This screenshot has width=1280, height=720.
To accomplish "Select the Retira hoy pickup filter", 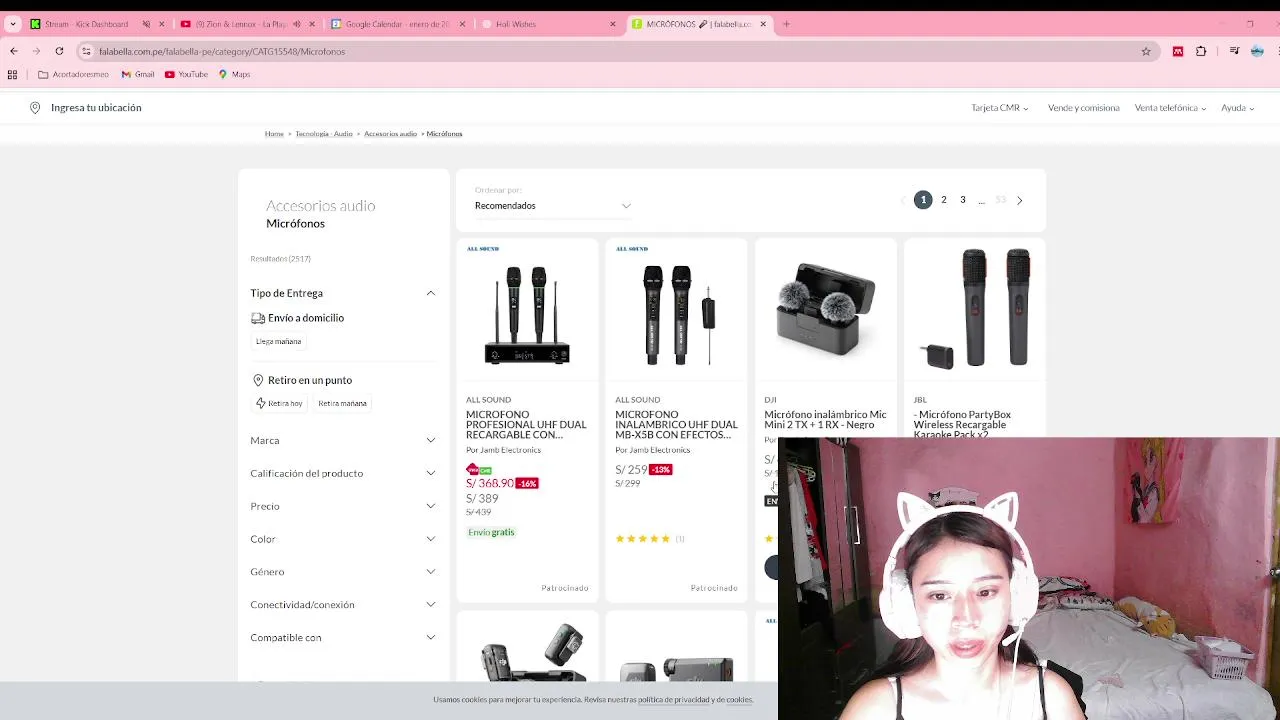I will (x=279, y=403).
